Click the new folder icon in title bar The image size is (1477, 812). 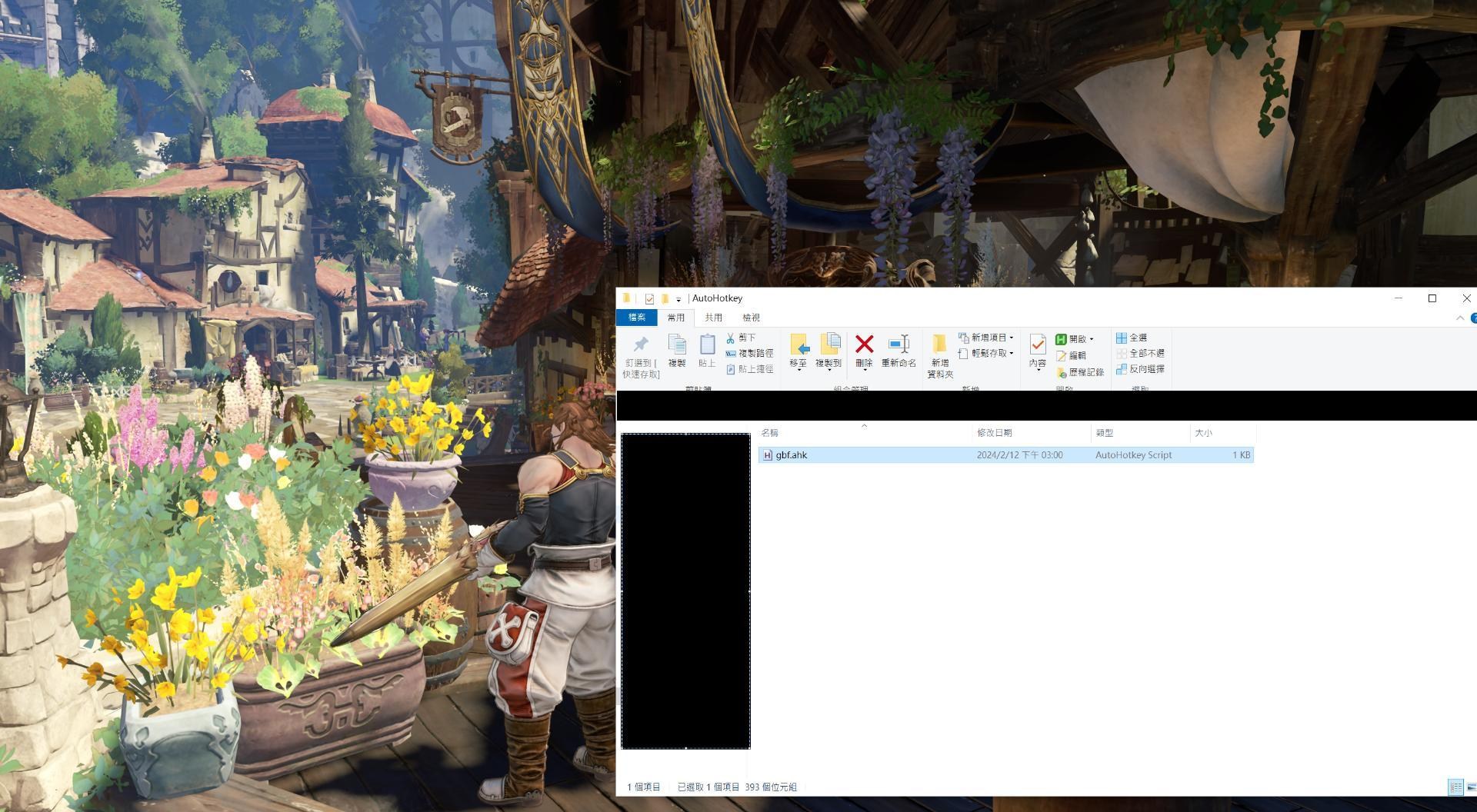pos(665,298)
